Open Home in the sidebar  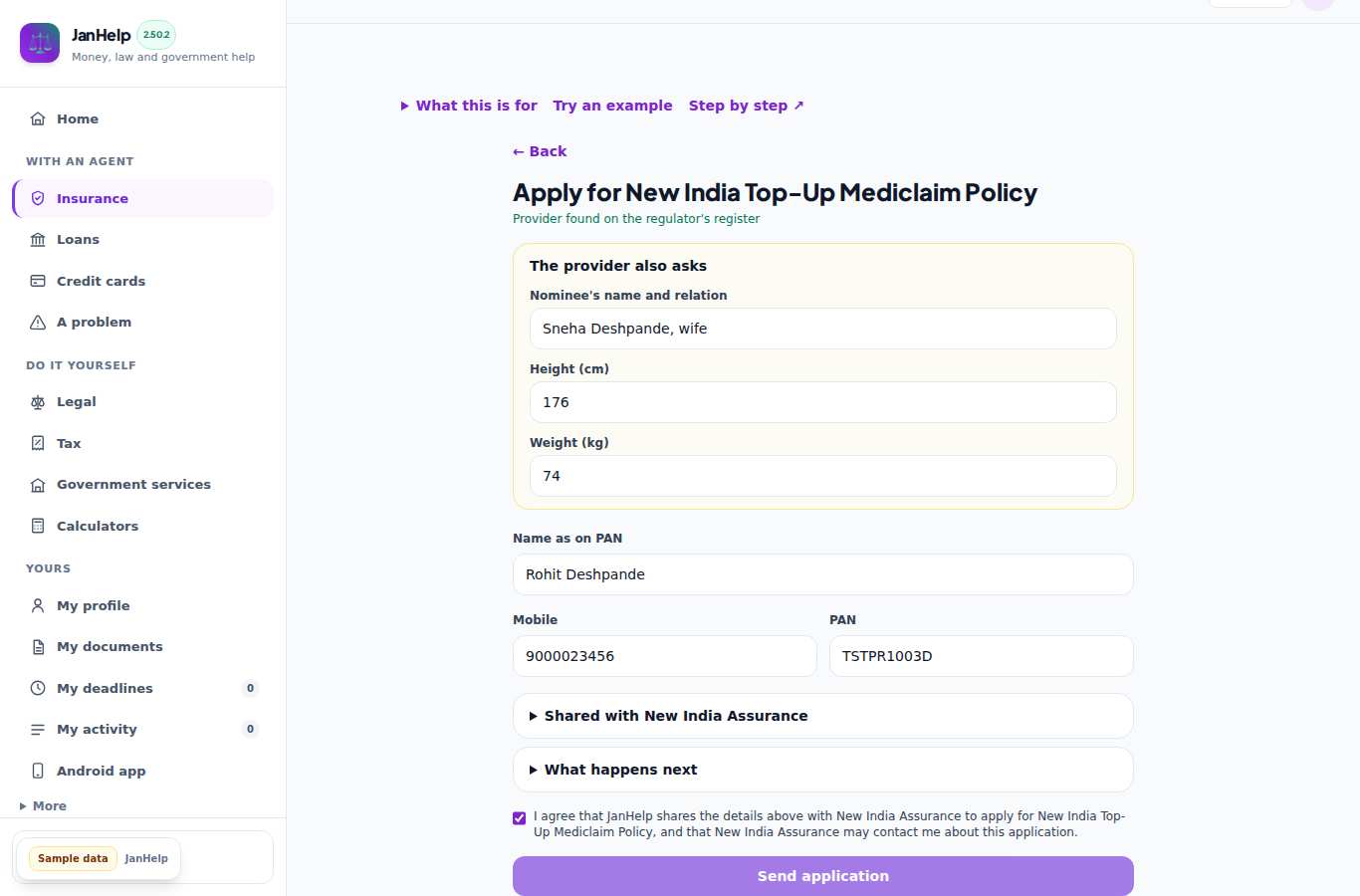point(142,118)
